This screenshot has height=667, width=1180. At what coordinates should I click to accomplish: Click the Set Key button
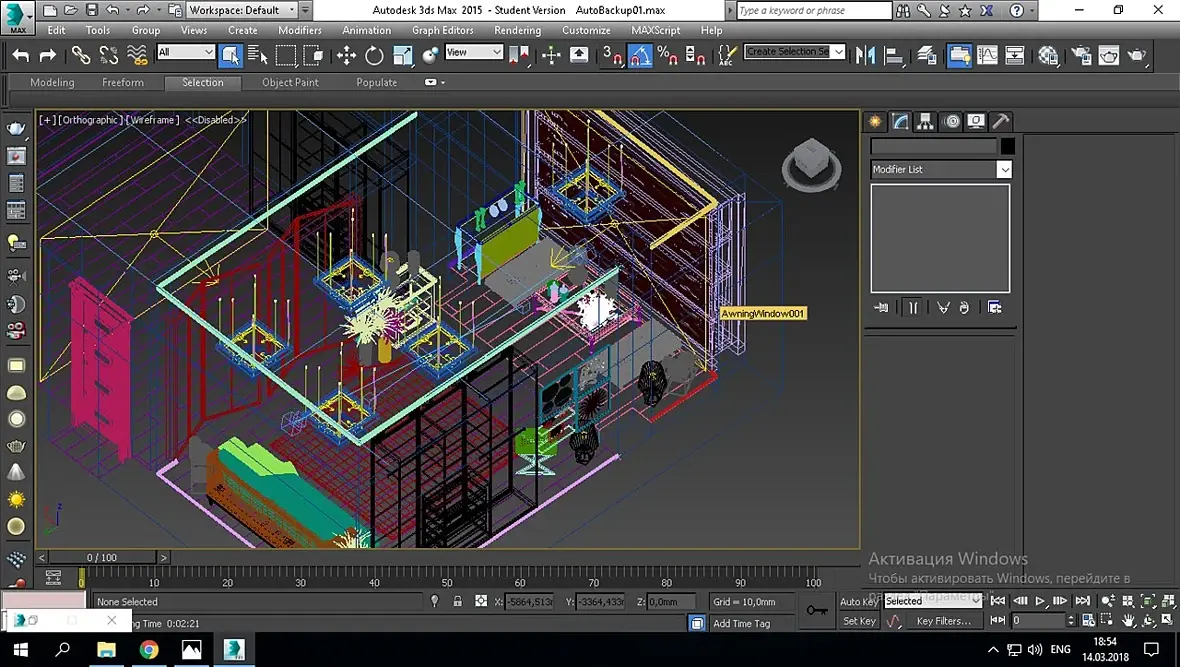point(859,621)
